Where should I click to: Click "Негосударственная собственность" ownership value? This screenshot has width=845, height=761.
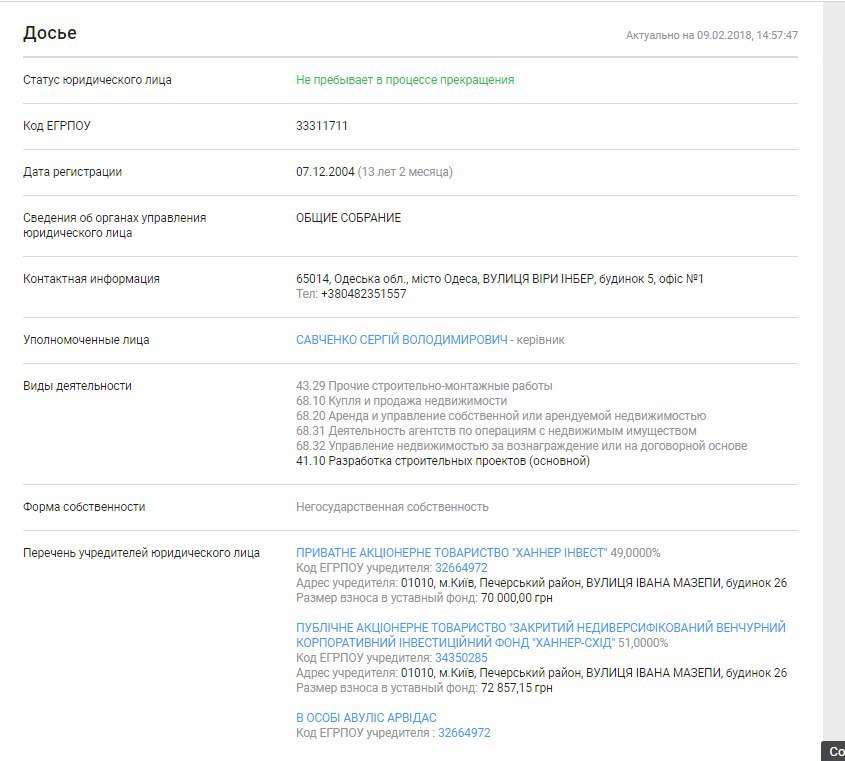click(392, 507)
